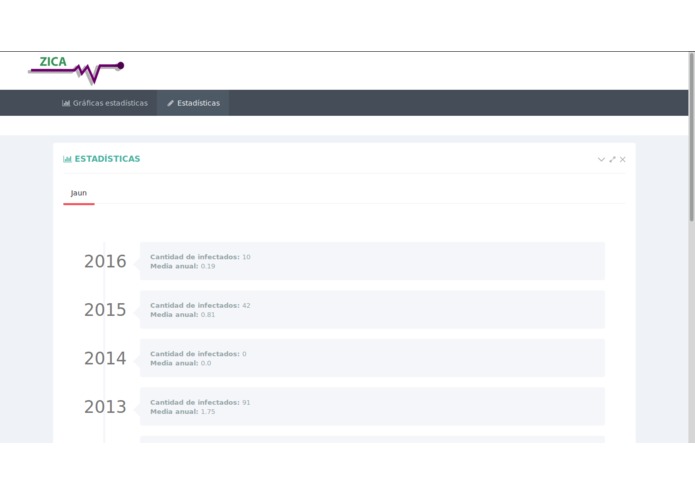Viewport: 695px width, 494px height.
Task: Click 'Media anual: 1.75' text
Action: point(183,412)
